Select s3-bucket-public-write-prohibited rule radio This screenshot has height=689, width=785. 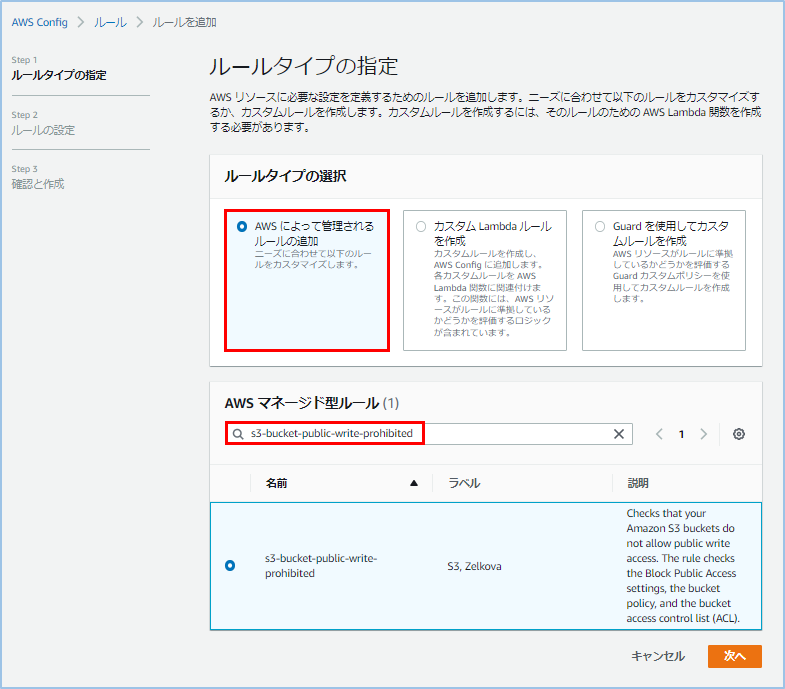[230, 566]
